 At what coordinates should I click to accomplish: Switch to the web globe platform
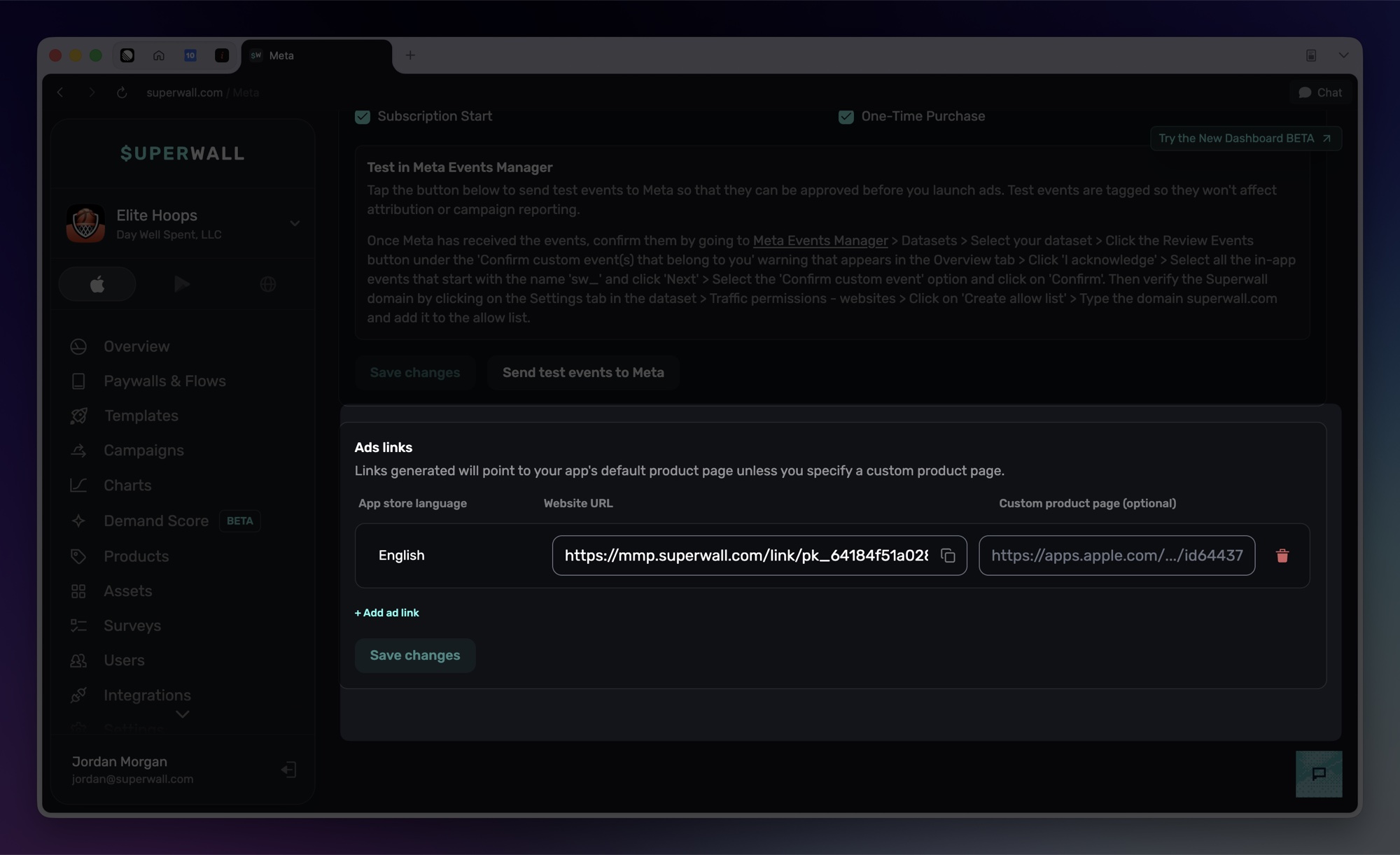(267, 284)
